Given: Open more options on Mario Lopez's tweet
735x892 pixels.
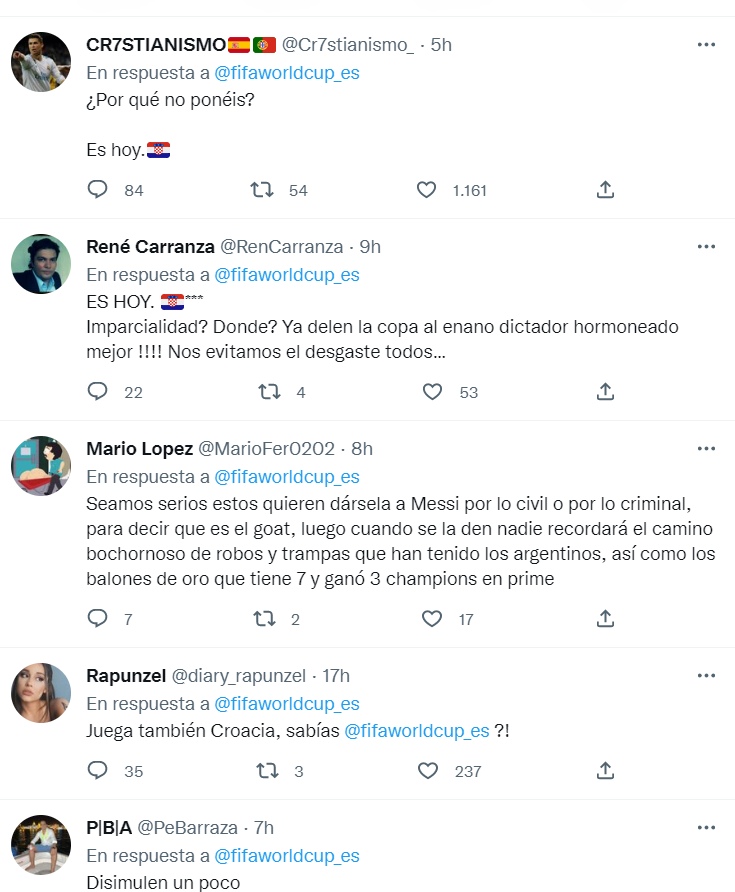Looking at the screenshot, I should tap(706, 448).
